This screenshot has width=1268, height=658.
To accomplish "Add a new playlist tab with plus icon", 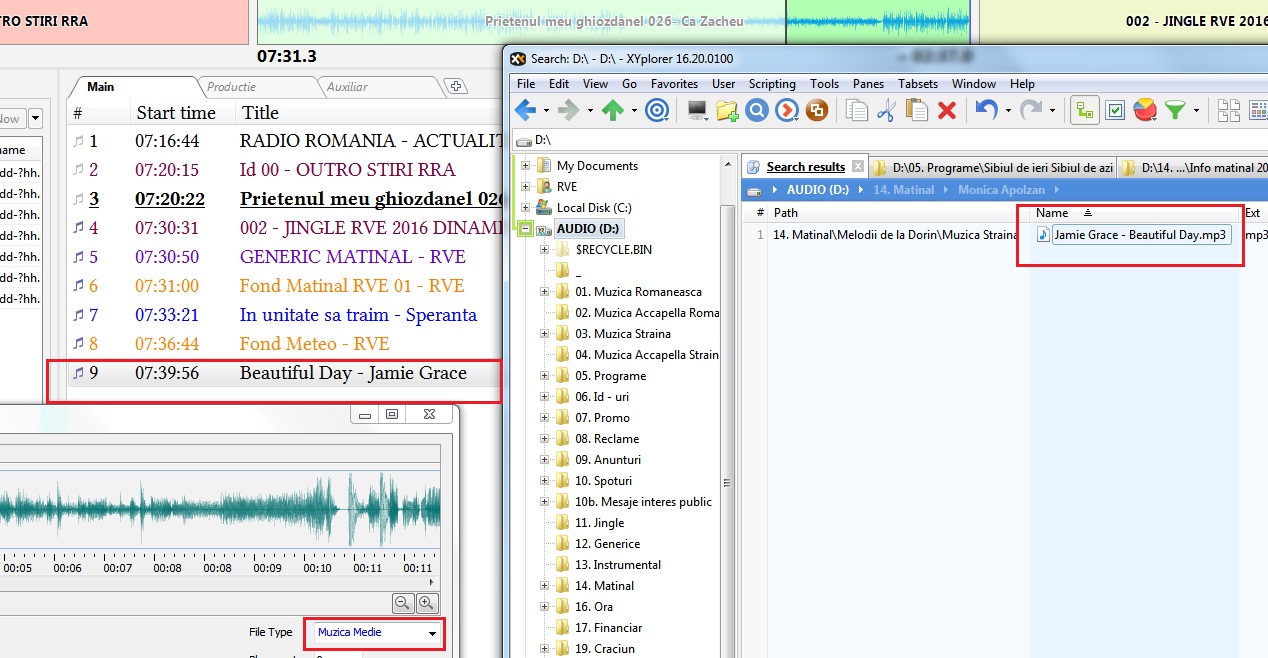I will pos(454,86).
